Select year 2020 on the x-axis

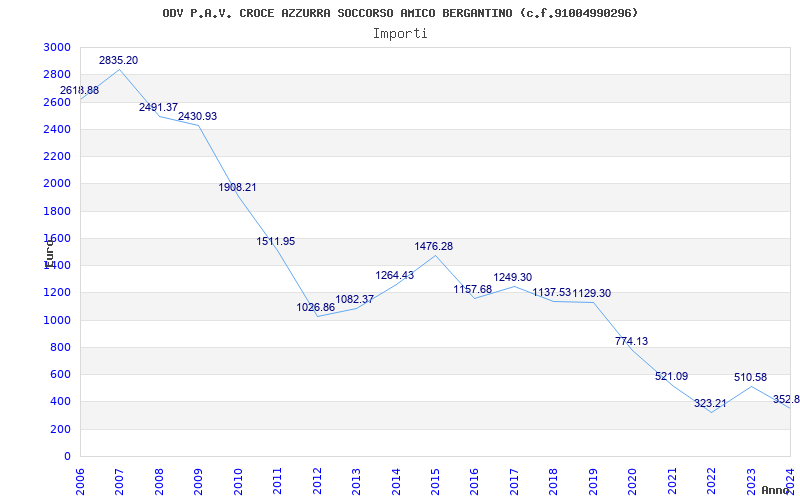[x=632, y=481]
